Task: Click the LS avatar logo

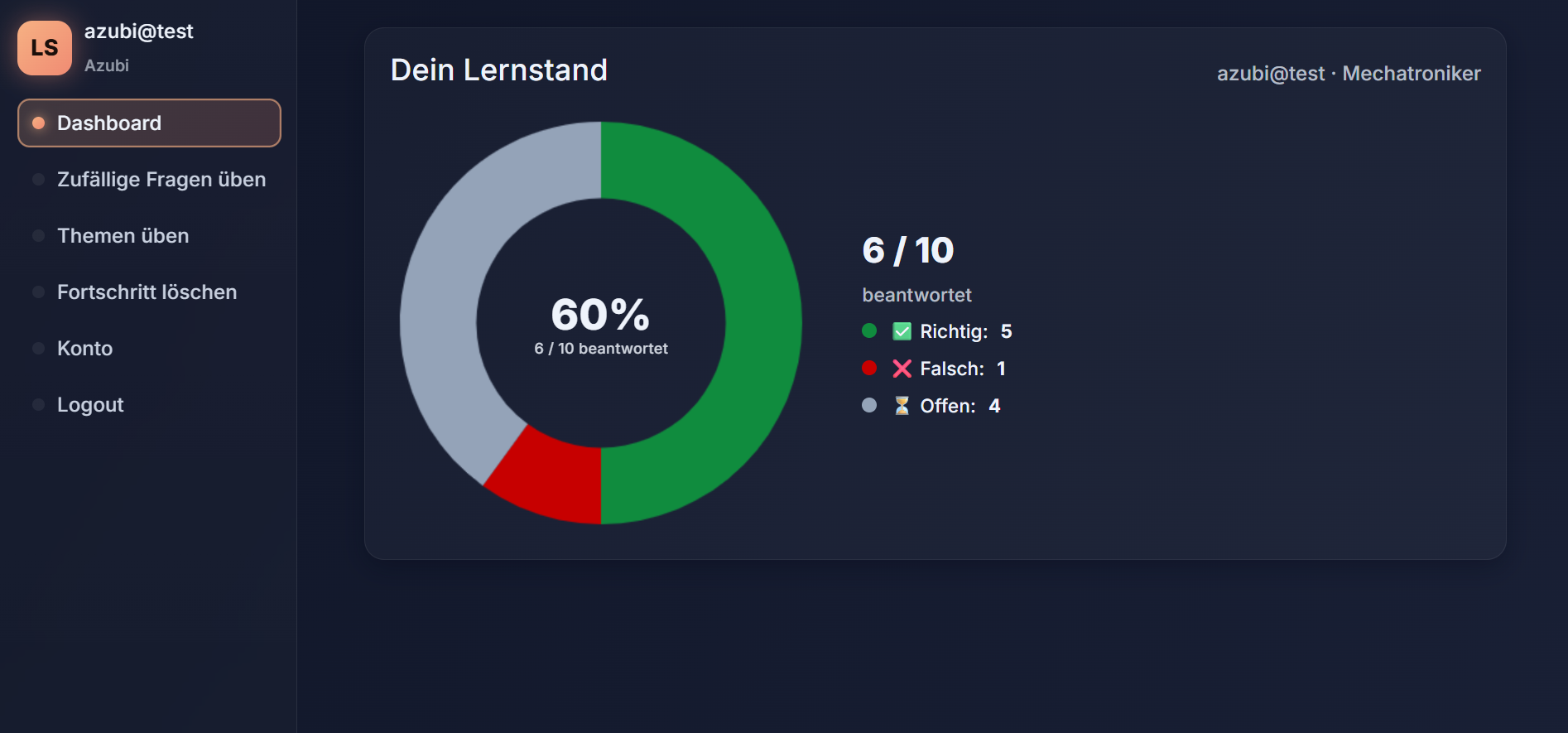Action: pyautogui.click(x=45, y=48)
